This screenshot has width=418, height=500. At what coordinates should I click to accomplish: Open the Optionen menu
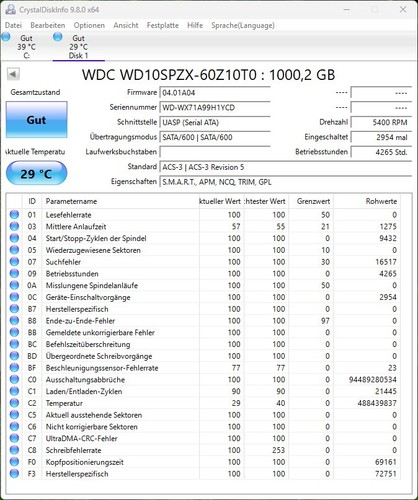coord(89,25)
